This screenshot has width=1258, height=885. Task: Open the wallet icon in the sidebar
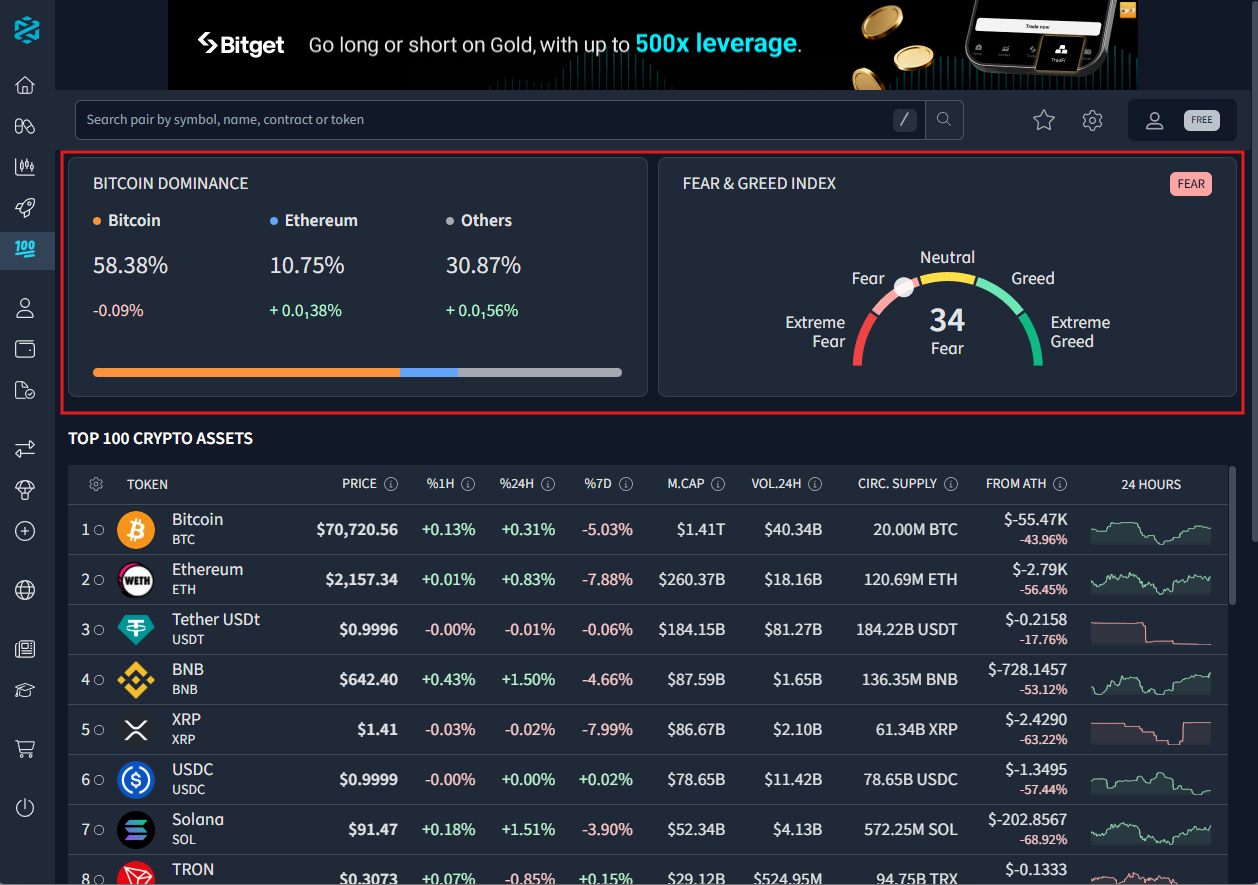click(26, 349)
